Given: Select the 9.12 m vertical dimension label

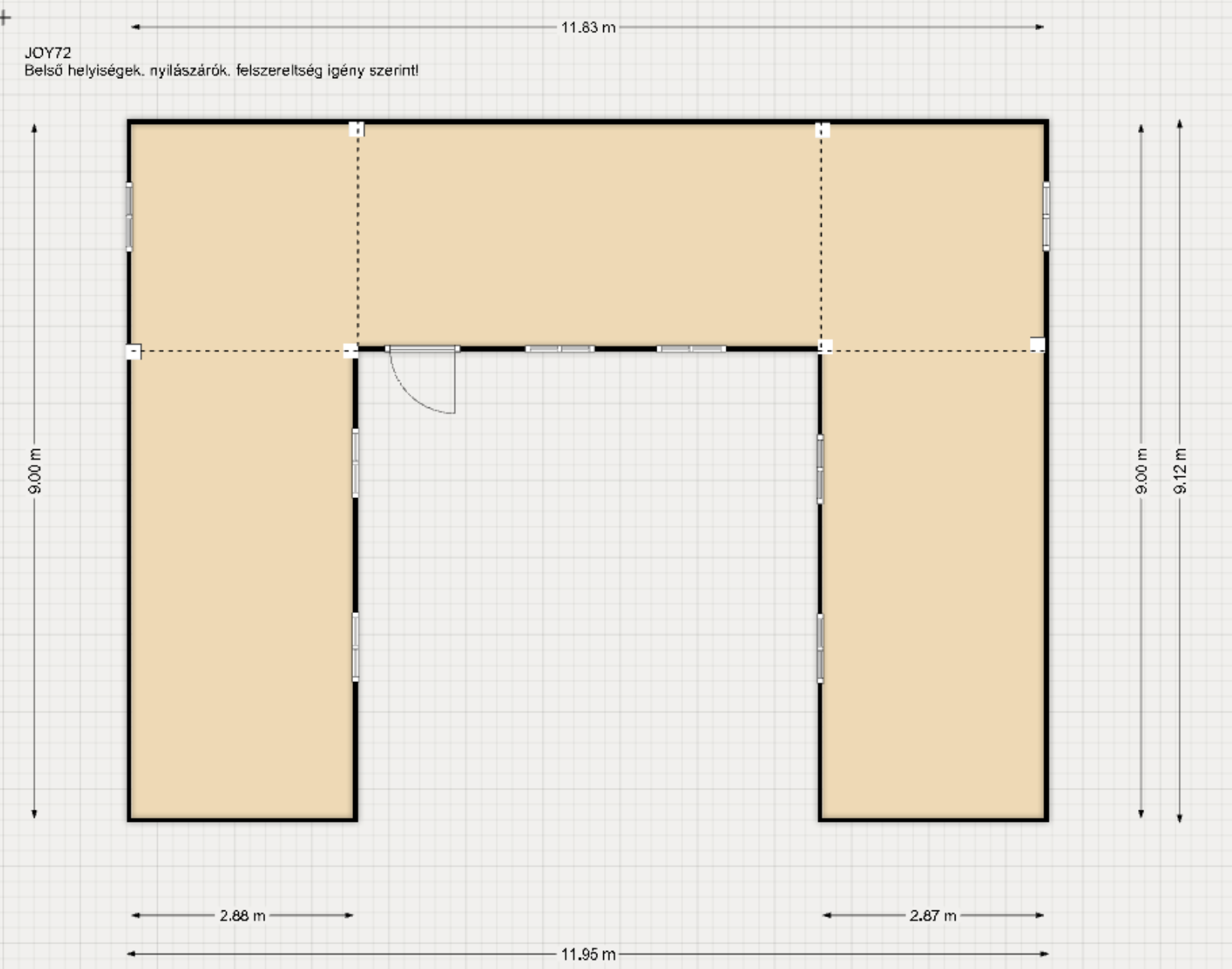Looking at the screenshot, I should coord(1180,471).
